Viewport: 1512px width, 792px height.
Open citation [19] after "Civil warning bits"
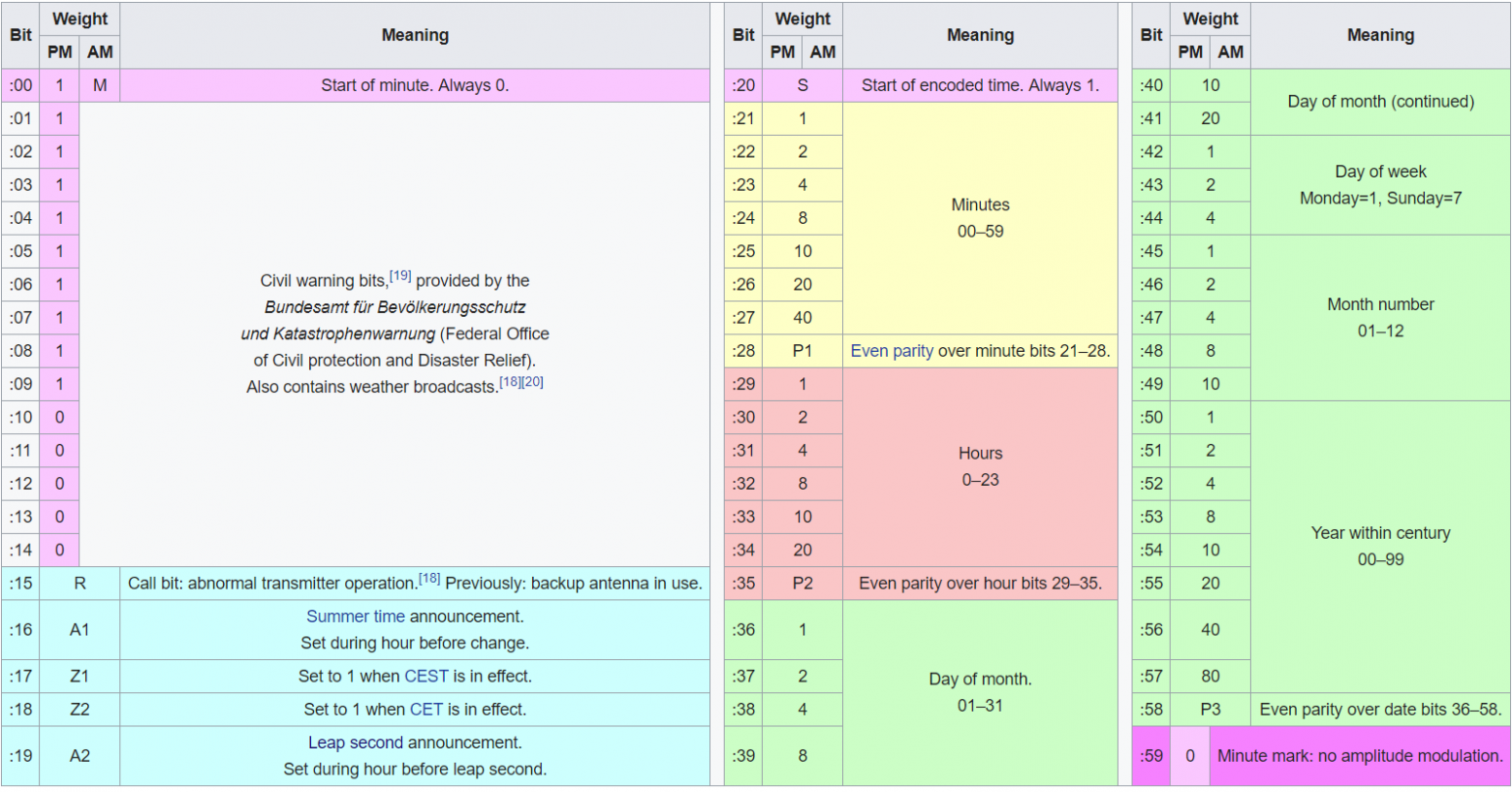click(400, 276)
